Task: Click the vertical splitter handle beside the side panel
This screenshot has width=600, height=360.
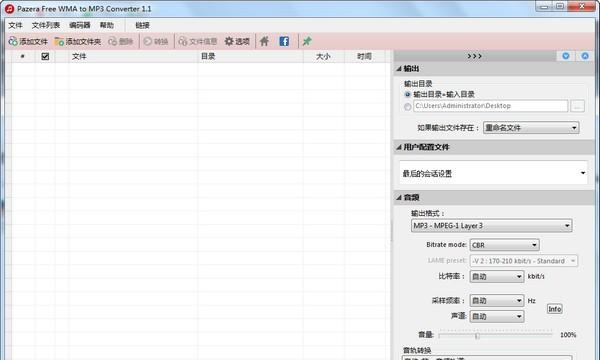Action: [x=391, y=231]
